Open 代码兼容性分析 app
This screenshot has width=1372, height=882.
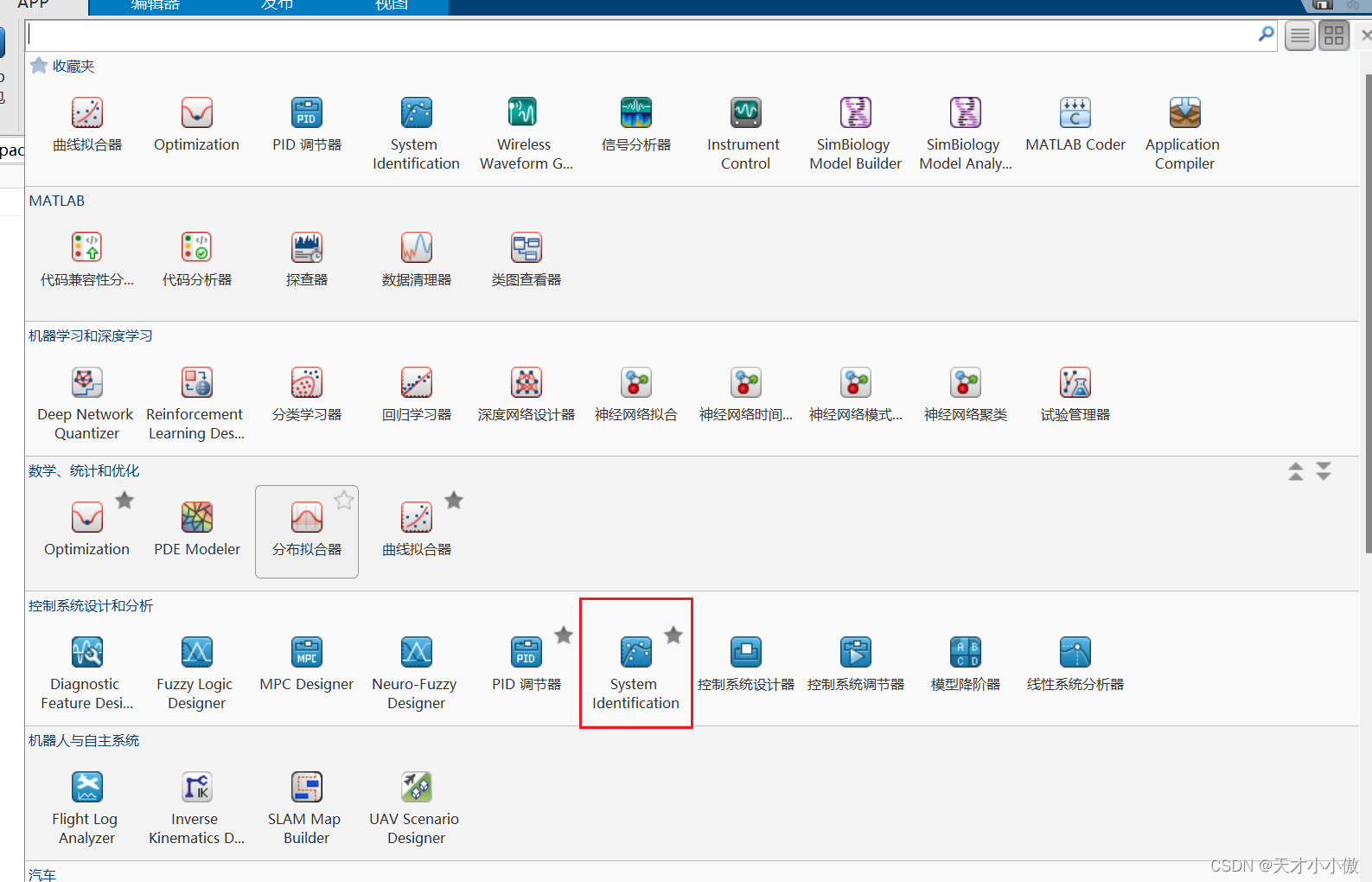pos(87,259)
